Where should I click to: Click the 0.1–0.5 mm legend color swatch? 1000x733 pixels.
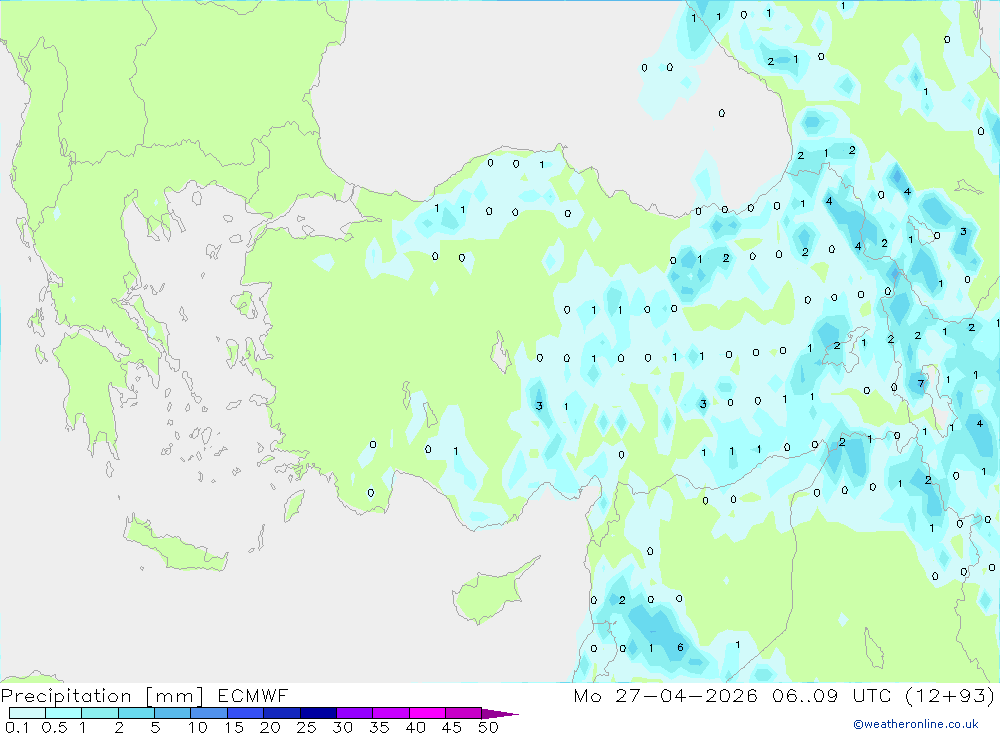(x=27, y=713)
